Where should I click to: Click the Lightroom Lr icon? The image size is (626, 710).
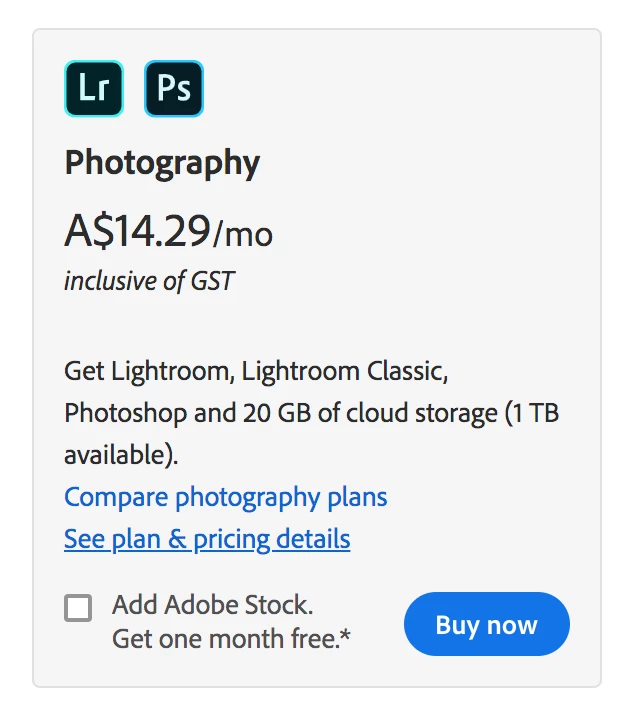(94, 89)
